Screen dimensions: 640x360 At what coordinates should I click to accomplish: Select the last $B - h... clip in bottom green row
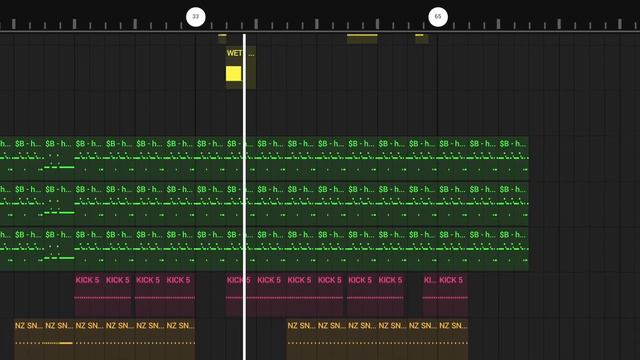point(513,249)
